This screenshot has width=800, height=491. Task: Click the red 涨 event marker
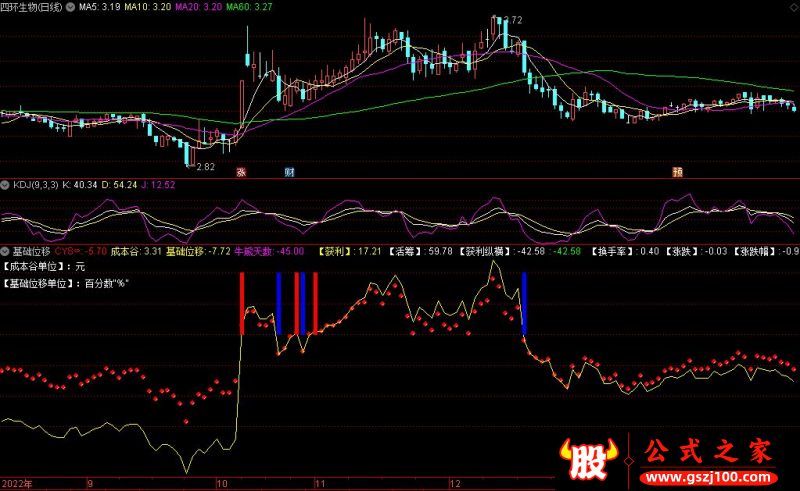click(x=241, y=172)
